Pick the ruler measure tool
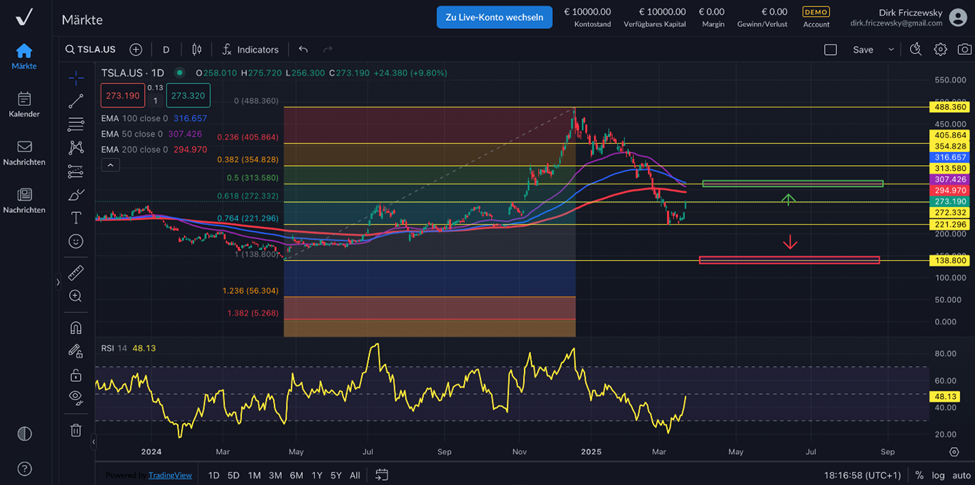 [76, 273]
